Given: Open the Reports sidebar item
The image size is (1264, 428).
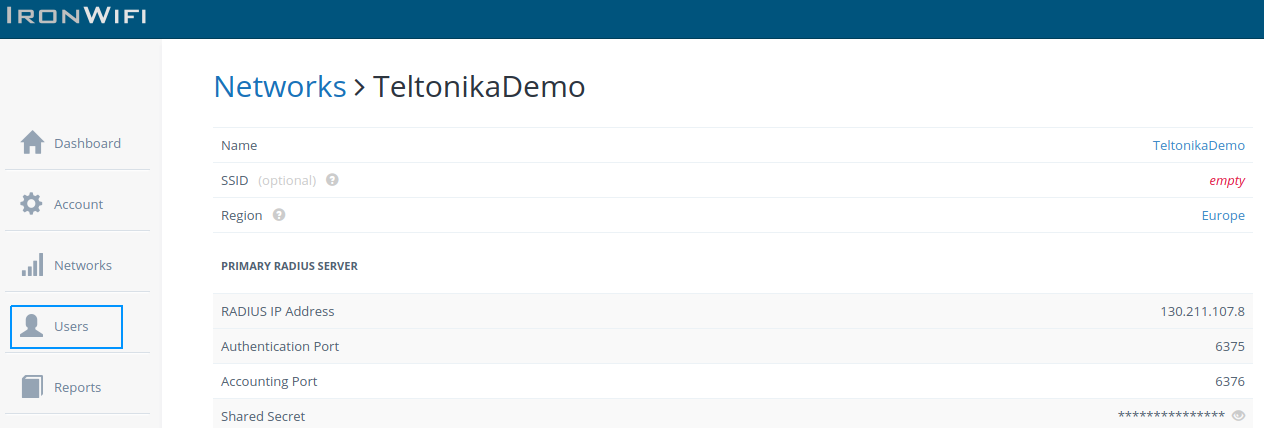Looking at the screenshot, I should (x=77, y=387).
